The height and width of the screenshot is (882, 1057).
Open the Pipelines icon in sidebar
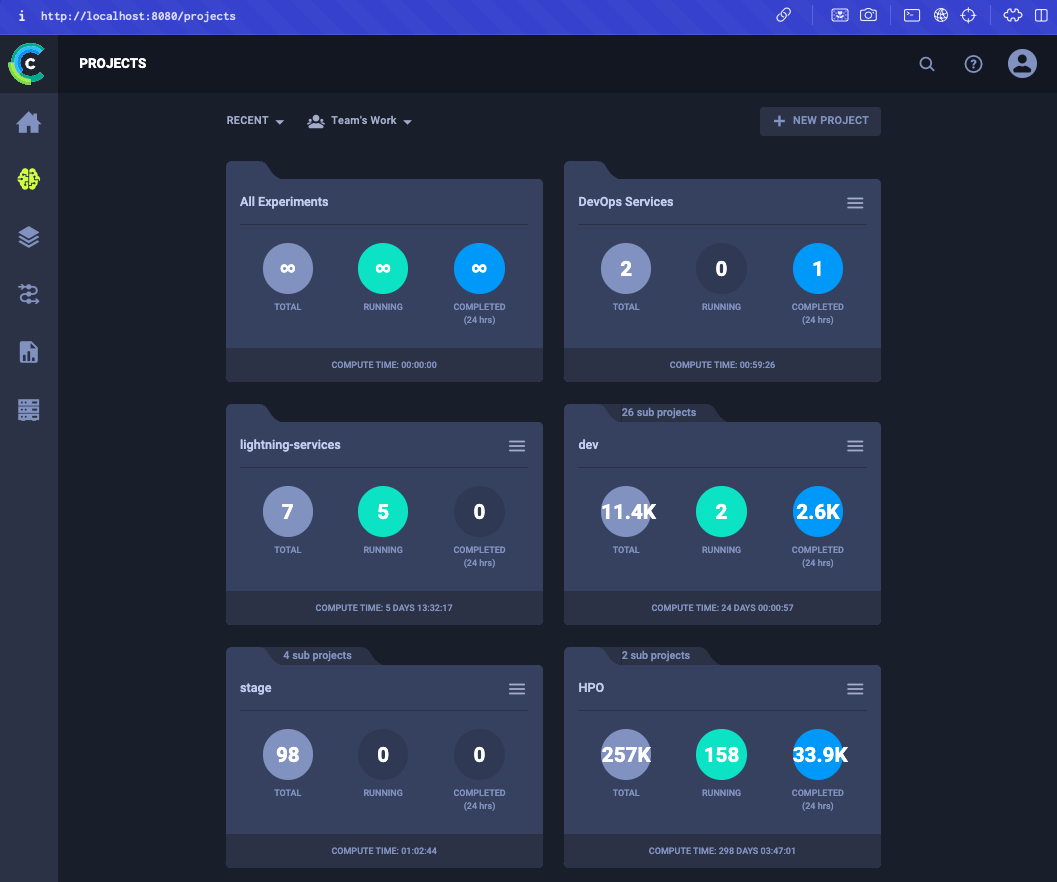click(x=28, y=295)
